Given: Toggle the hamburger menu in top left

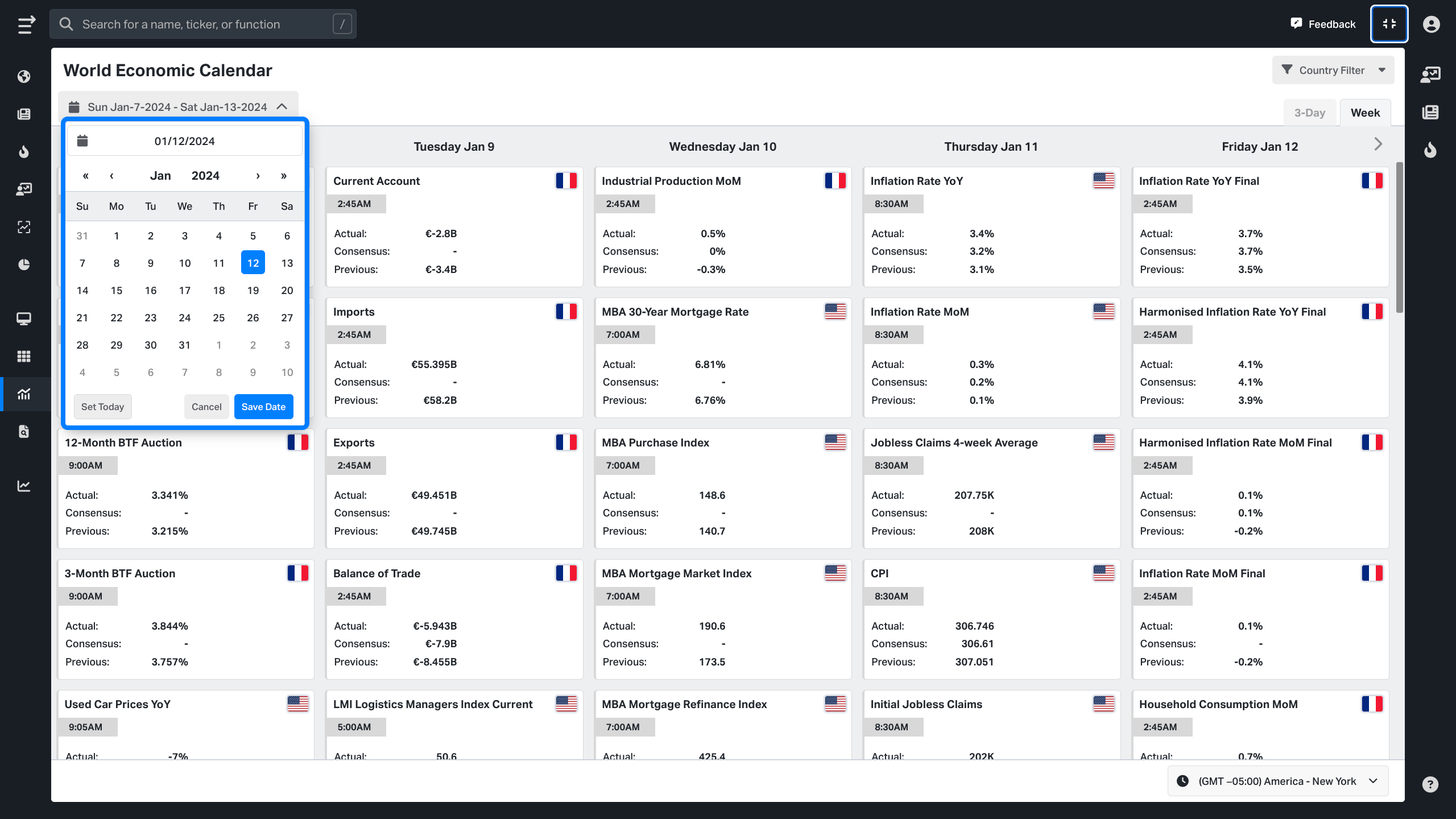Looking at the screenshot, I should (26, 24).
